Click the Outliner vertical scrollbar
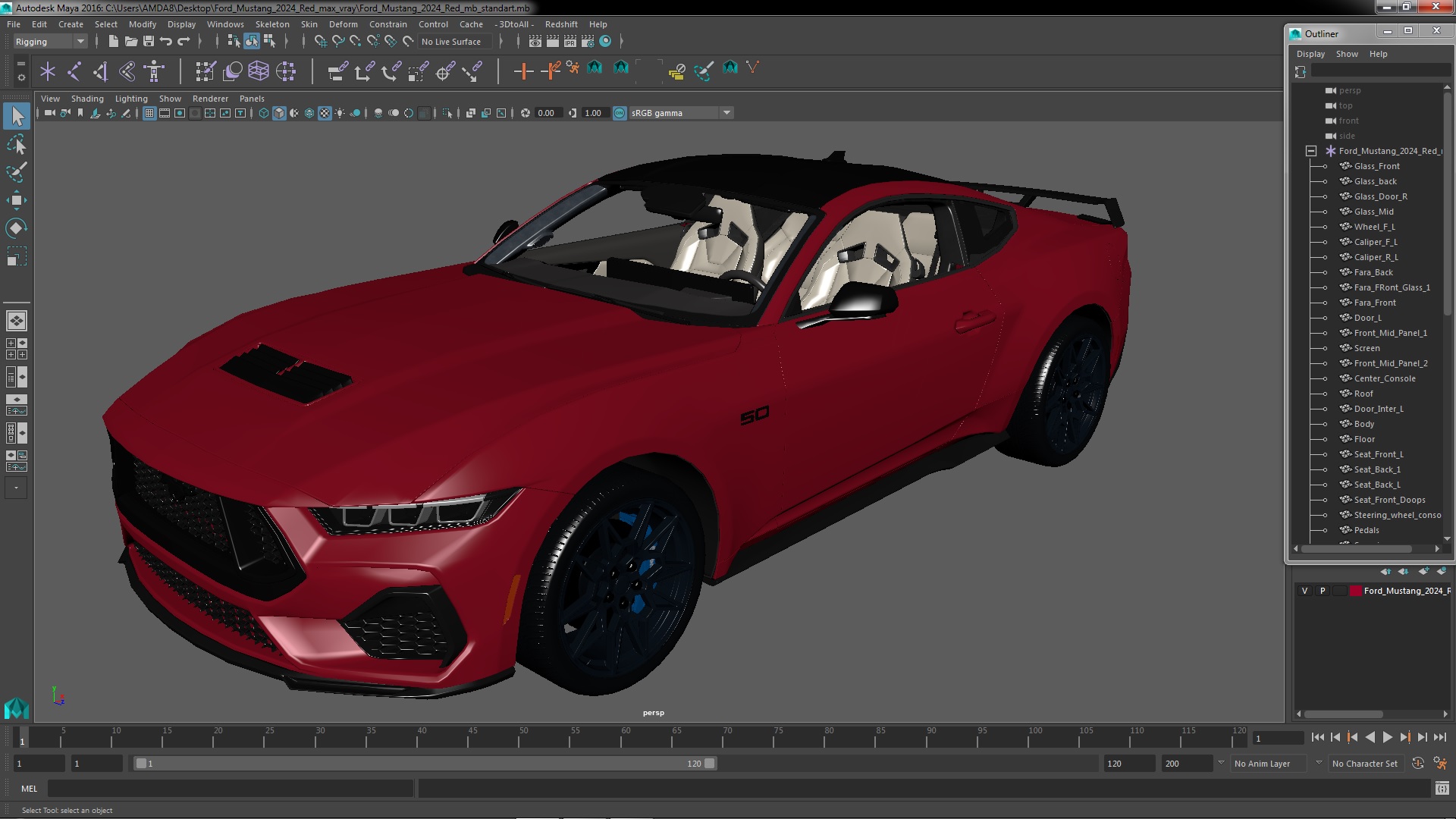The width and height of the screenshot is (1456, 819). [1447, 205]
